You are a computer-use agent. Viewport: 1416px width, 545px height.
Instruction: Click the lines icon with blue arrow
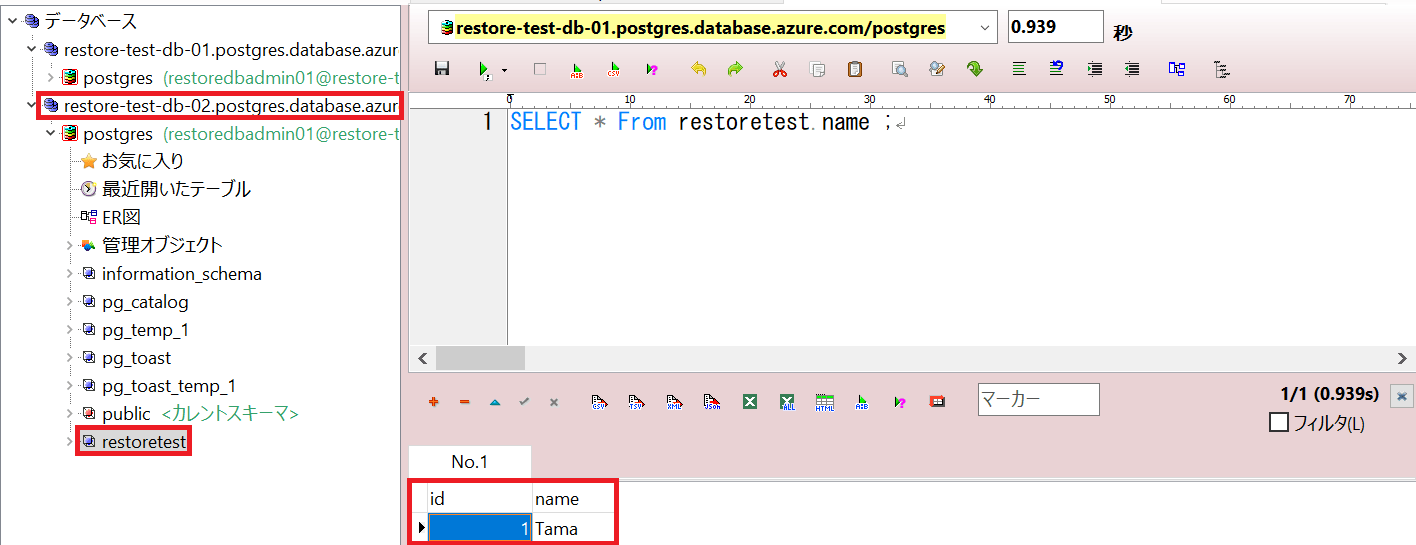coord(1057,69)
